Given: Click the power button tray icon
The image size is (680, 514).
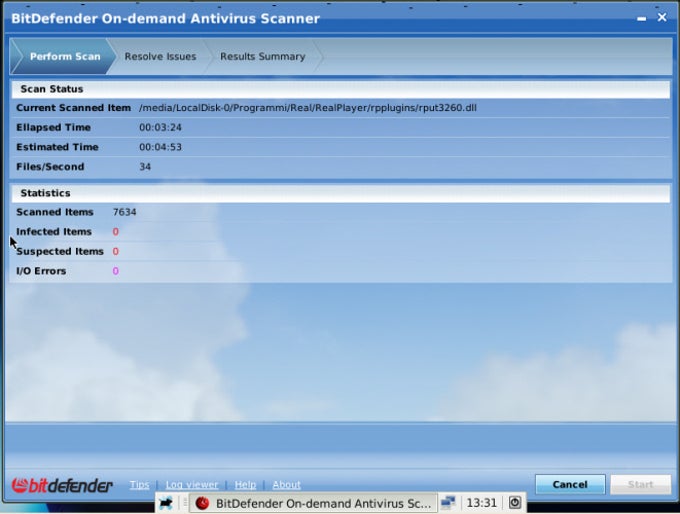Looking at the screenshot, I should tap(515, 503).
